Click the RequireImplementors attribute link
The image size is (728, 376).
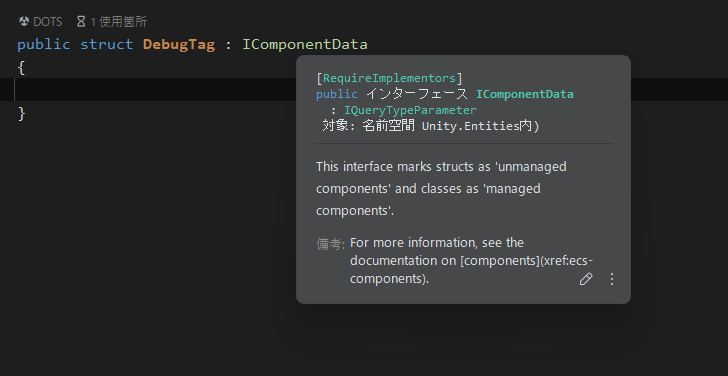(x=389, y=78)
